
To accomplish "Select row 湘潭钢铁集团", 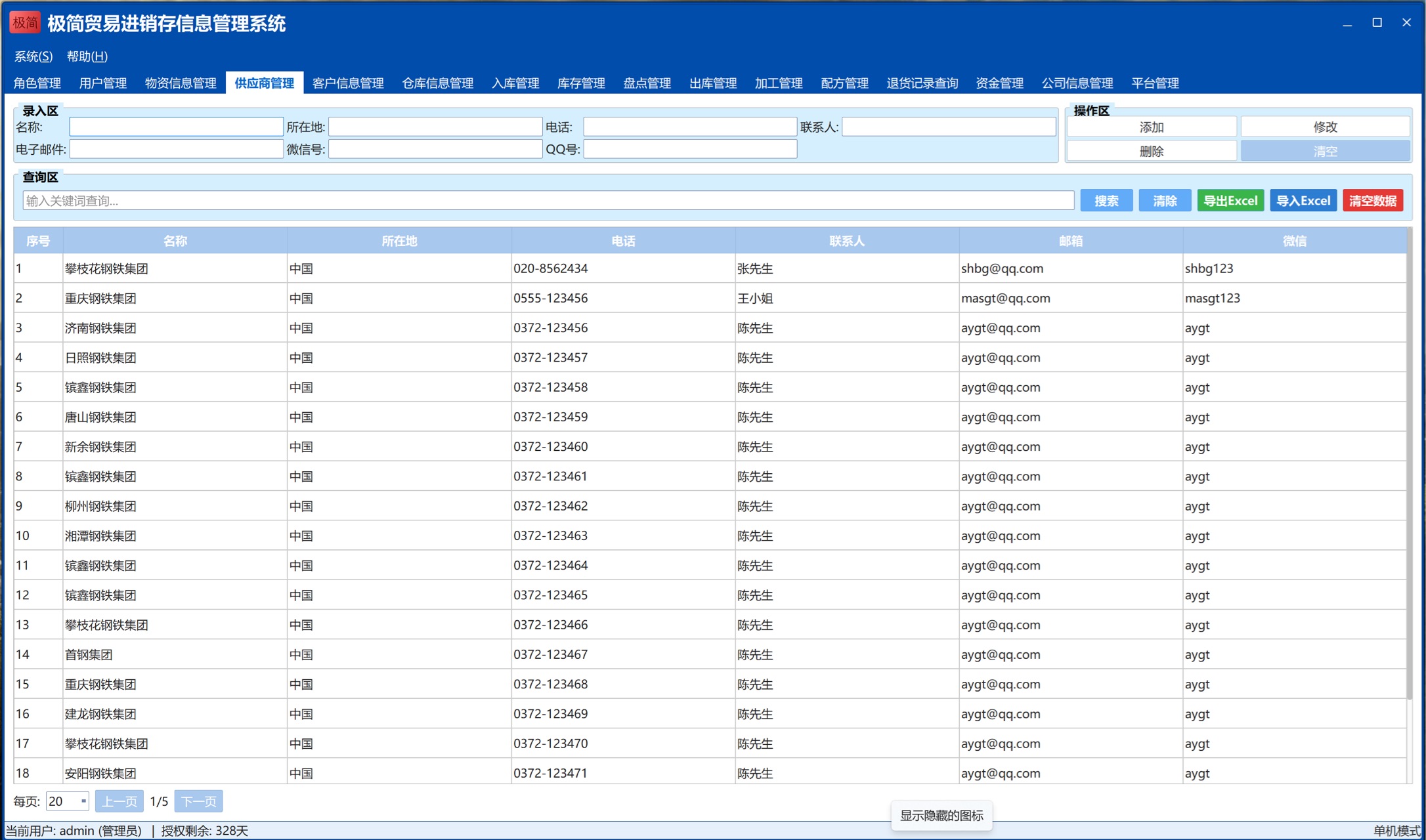I will [710, 535].
